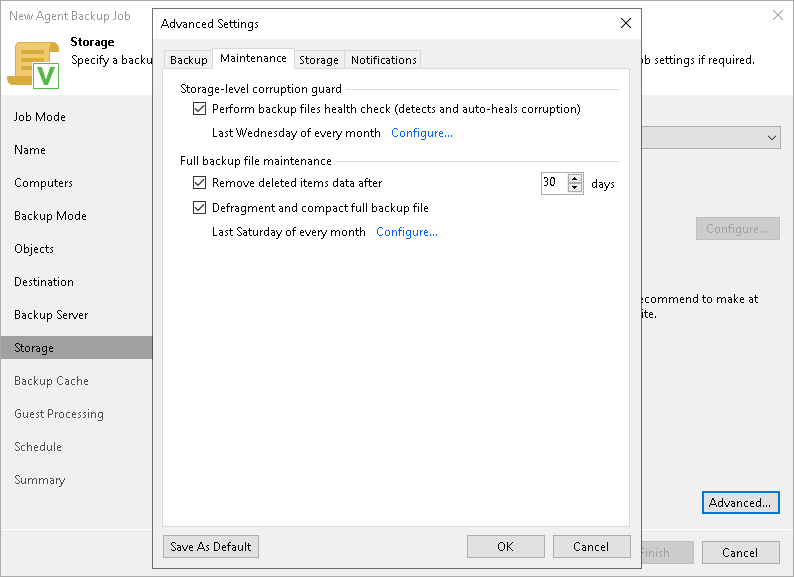Click the Finish button in wizard
The width and height of the screenshot is (794, 577).
[667, 553]
